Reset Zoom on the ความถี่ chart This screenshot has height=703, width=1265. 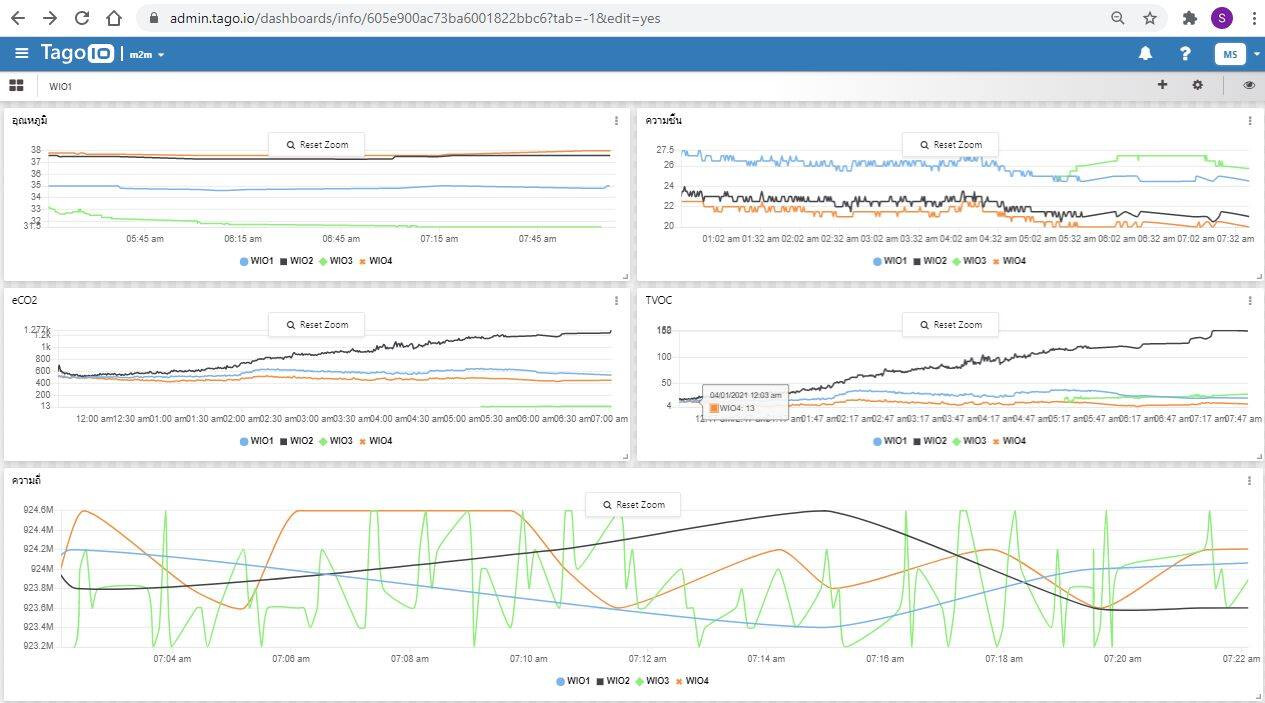click(x=633, y=505)
